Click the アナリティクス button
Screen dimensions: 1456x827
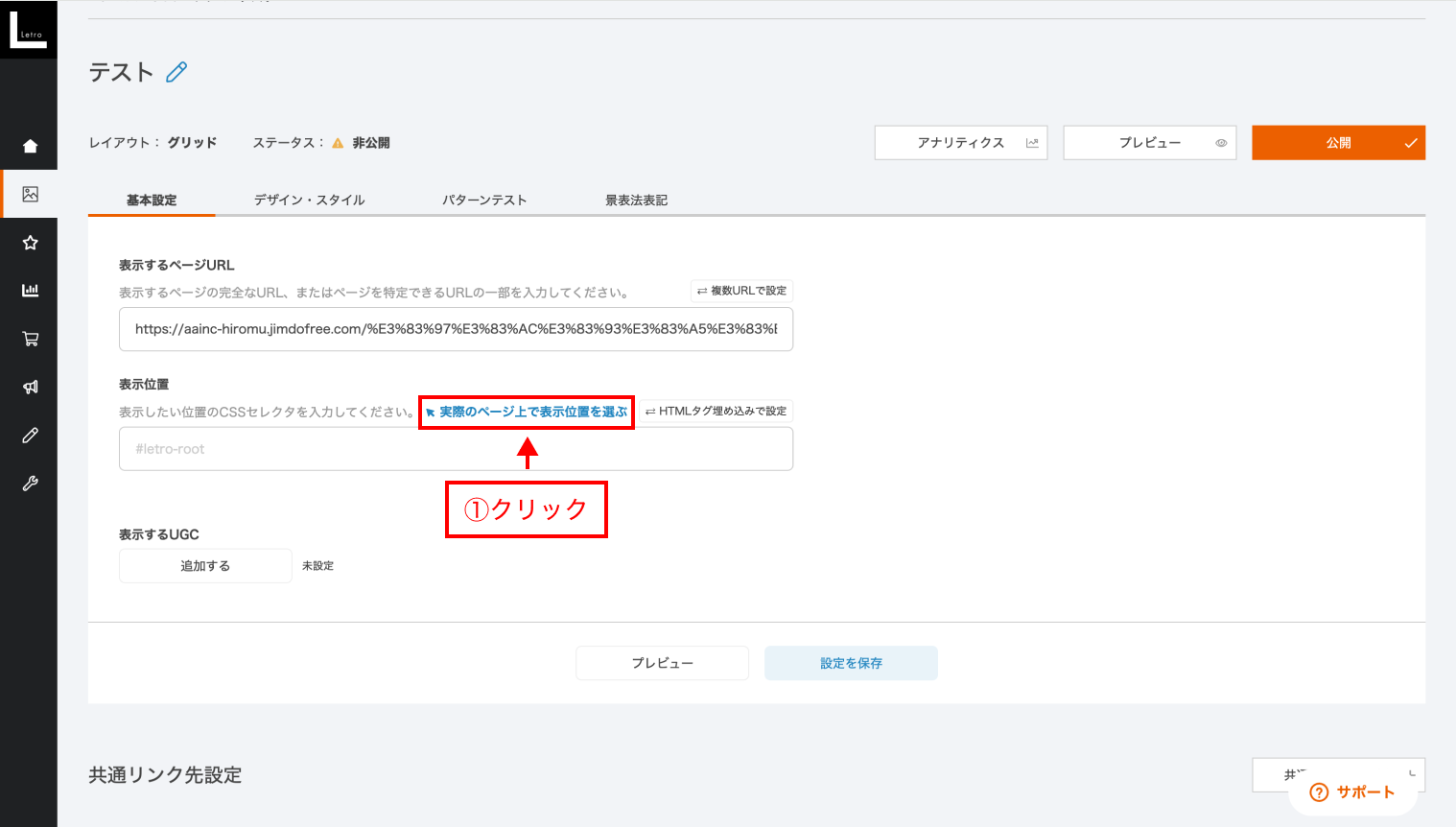[x=960, y=143]
